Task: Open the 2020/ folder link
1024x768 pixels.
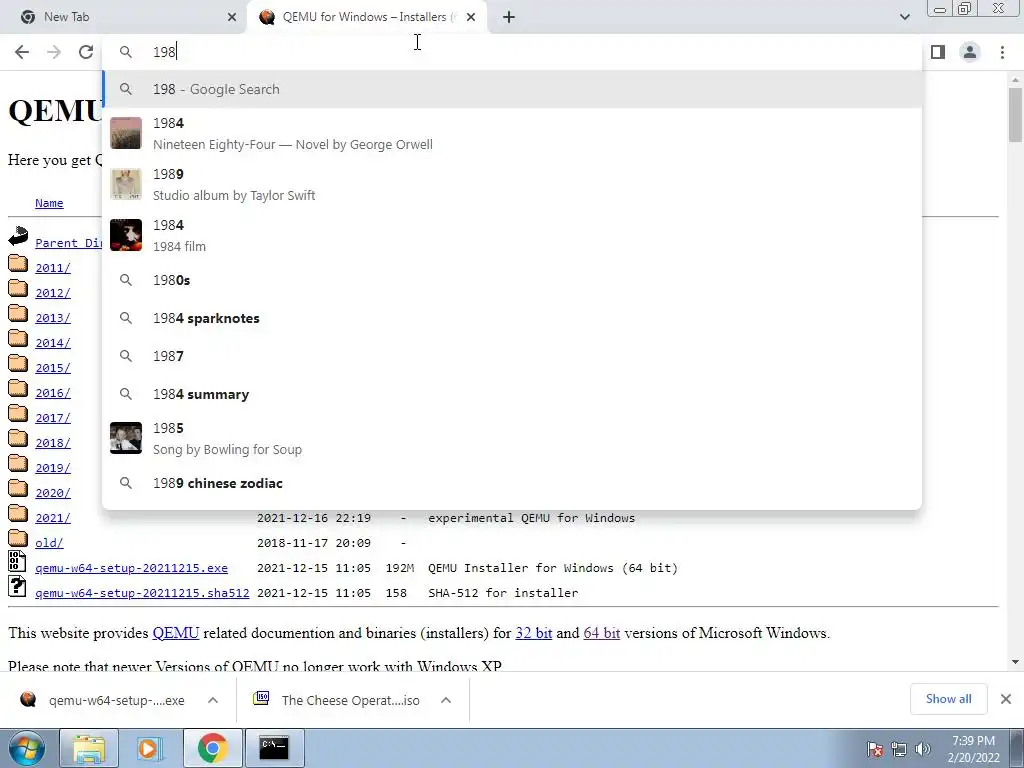Action: point(53,493)
